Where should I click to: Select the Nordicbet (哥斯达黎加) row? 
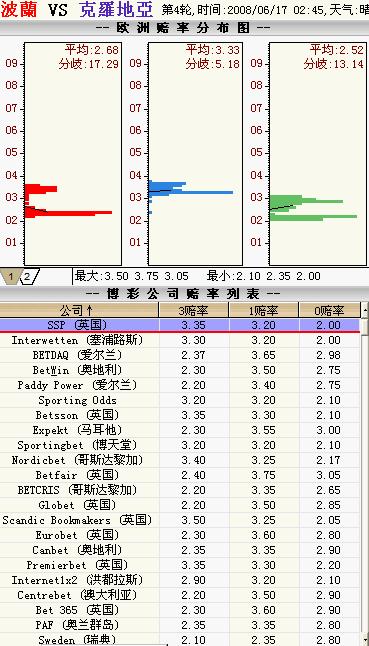pos(180,460)
